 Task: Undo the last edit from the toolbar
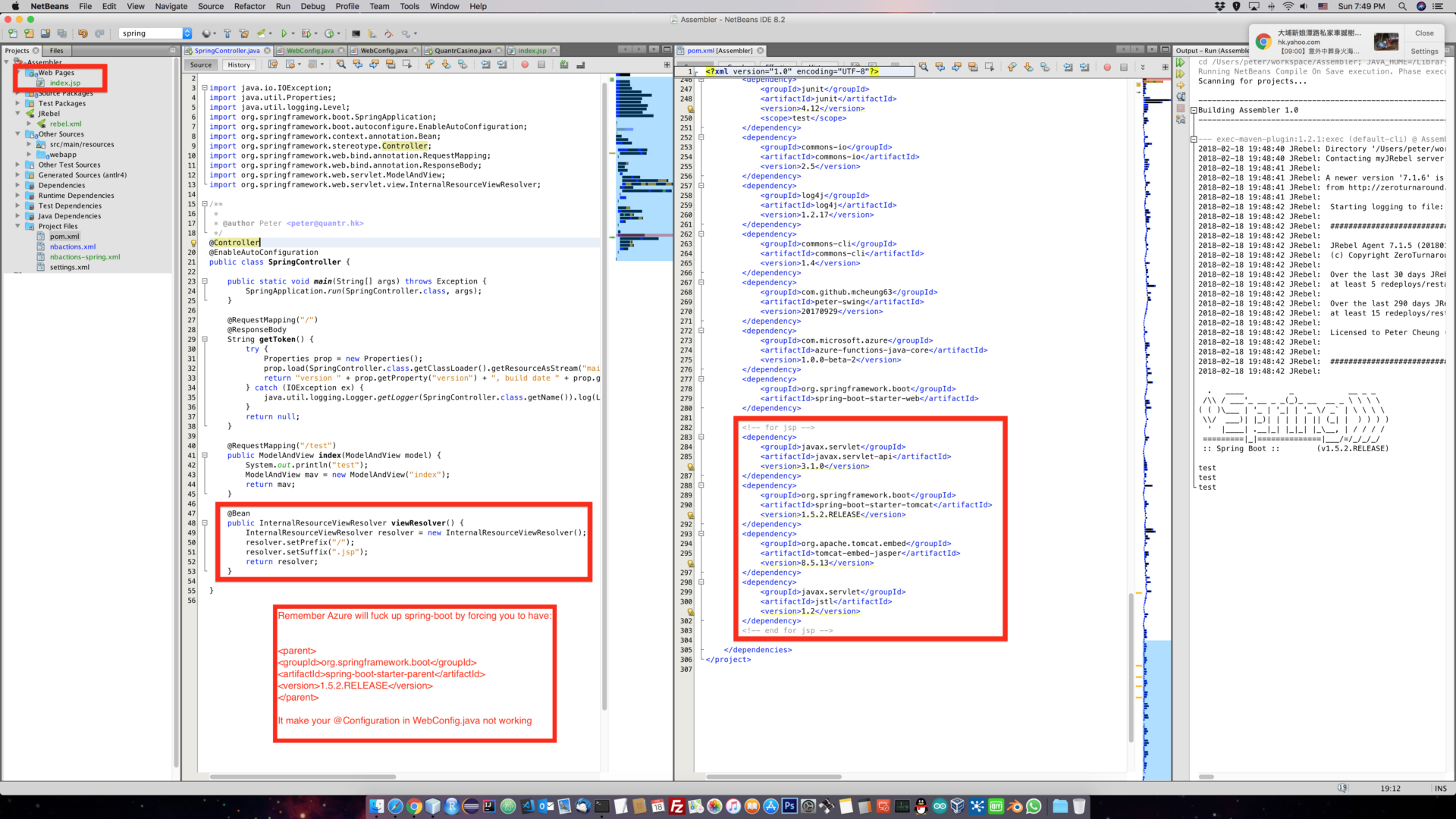(83, 33)
